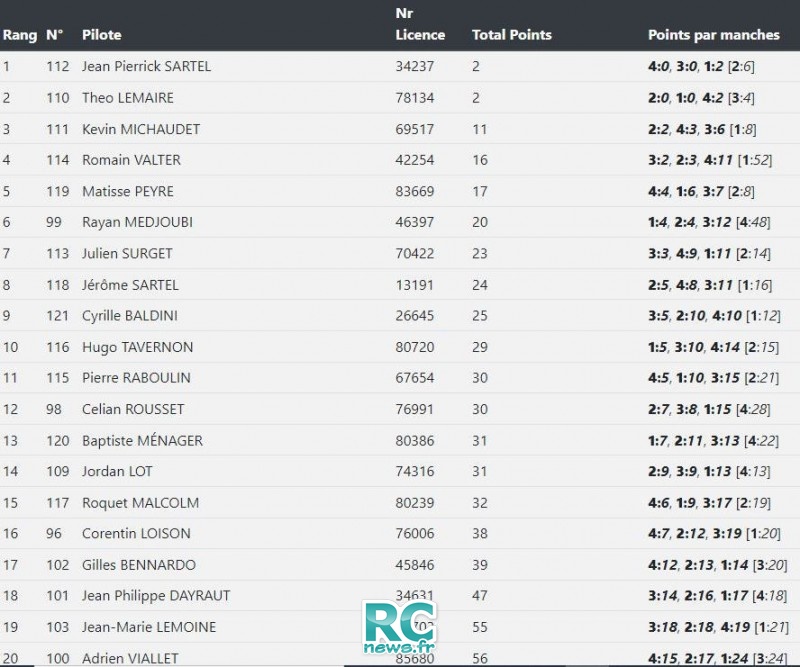This screenshot has height=667, width=800.
Task: Click the RC news.fr logo watermark
Action: click(399, 628)
